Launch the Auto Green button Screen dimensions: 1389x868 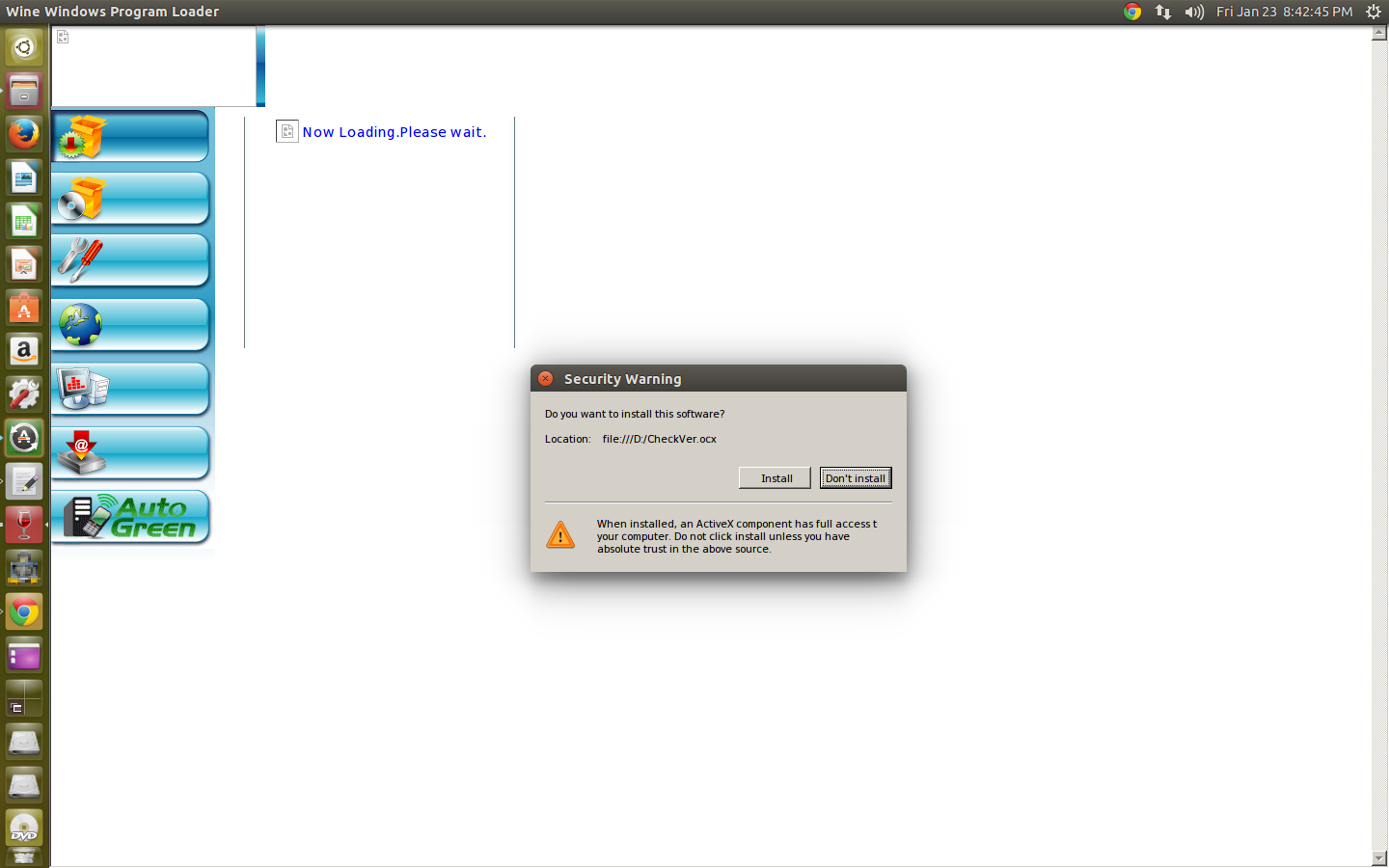[130, 518]
